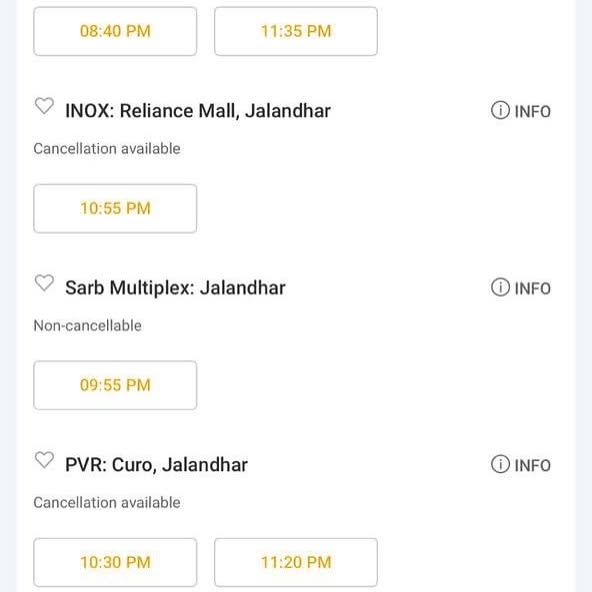Image resolution: width=592 pixels, height=592 pixels.
Task: Select the 08:40 PM showtime
Action: pos(115,31)
